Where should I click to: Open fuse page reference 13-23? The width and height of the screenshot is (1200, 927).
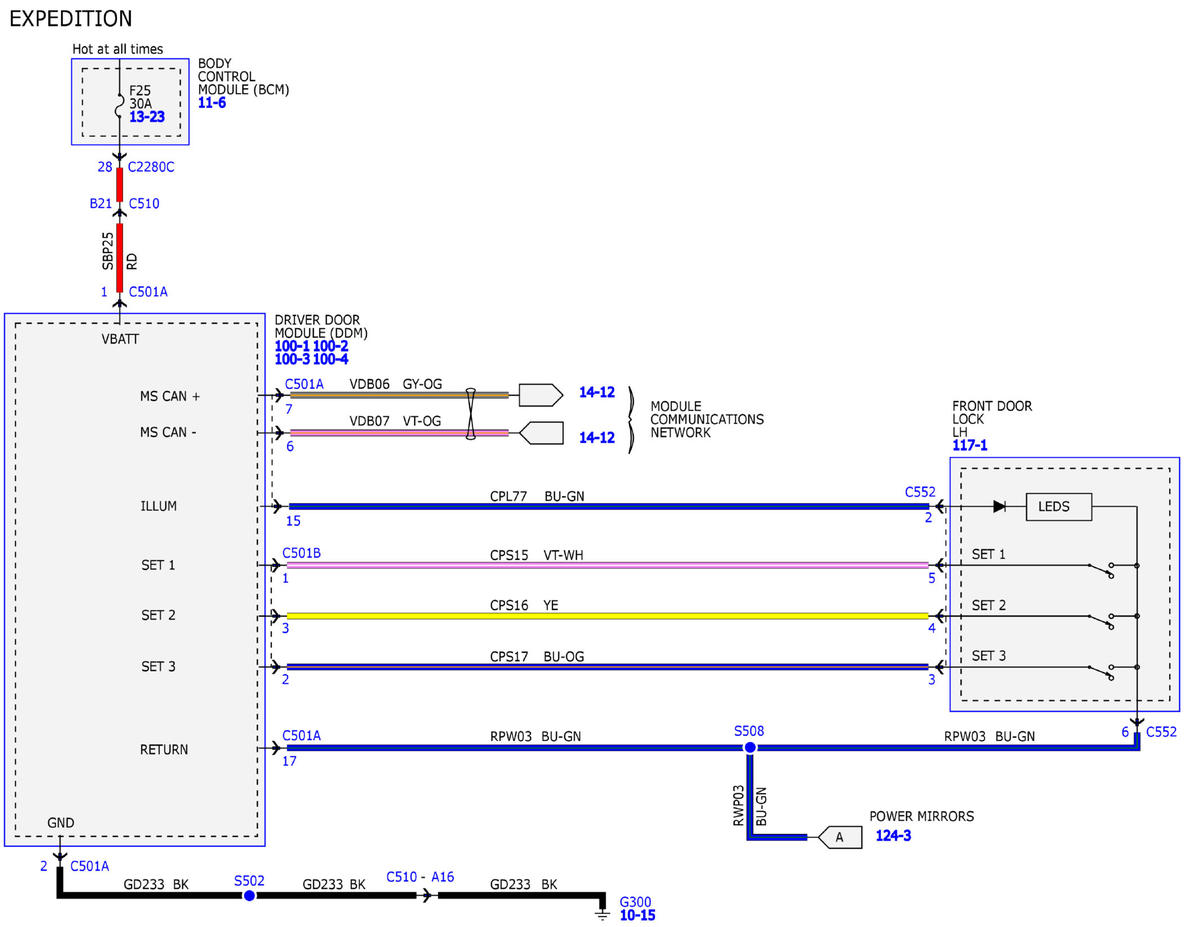147,117
